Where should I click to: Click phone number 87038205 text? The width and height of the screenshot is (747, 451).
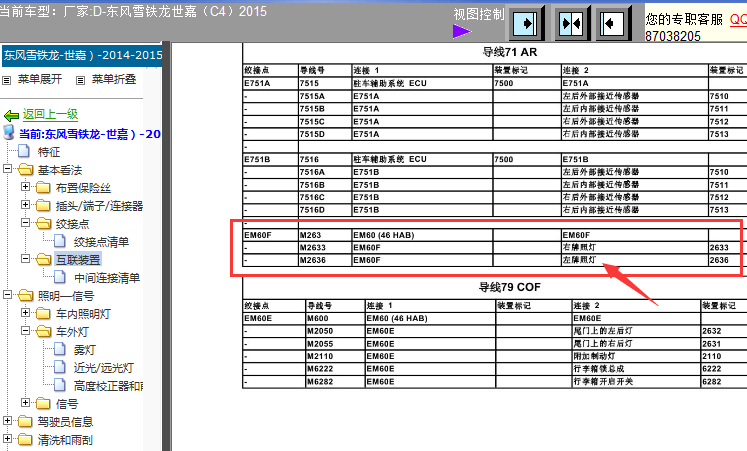click(x=673, y=36)
